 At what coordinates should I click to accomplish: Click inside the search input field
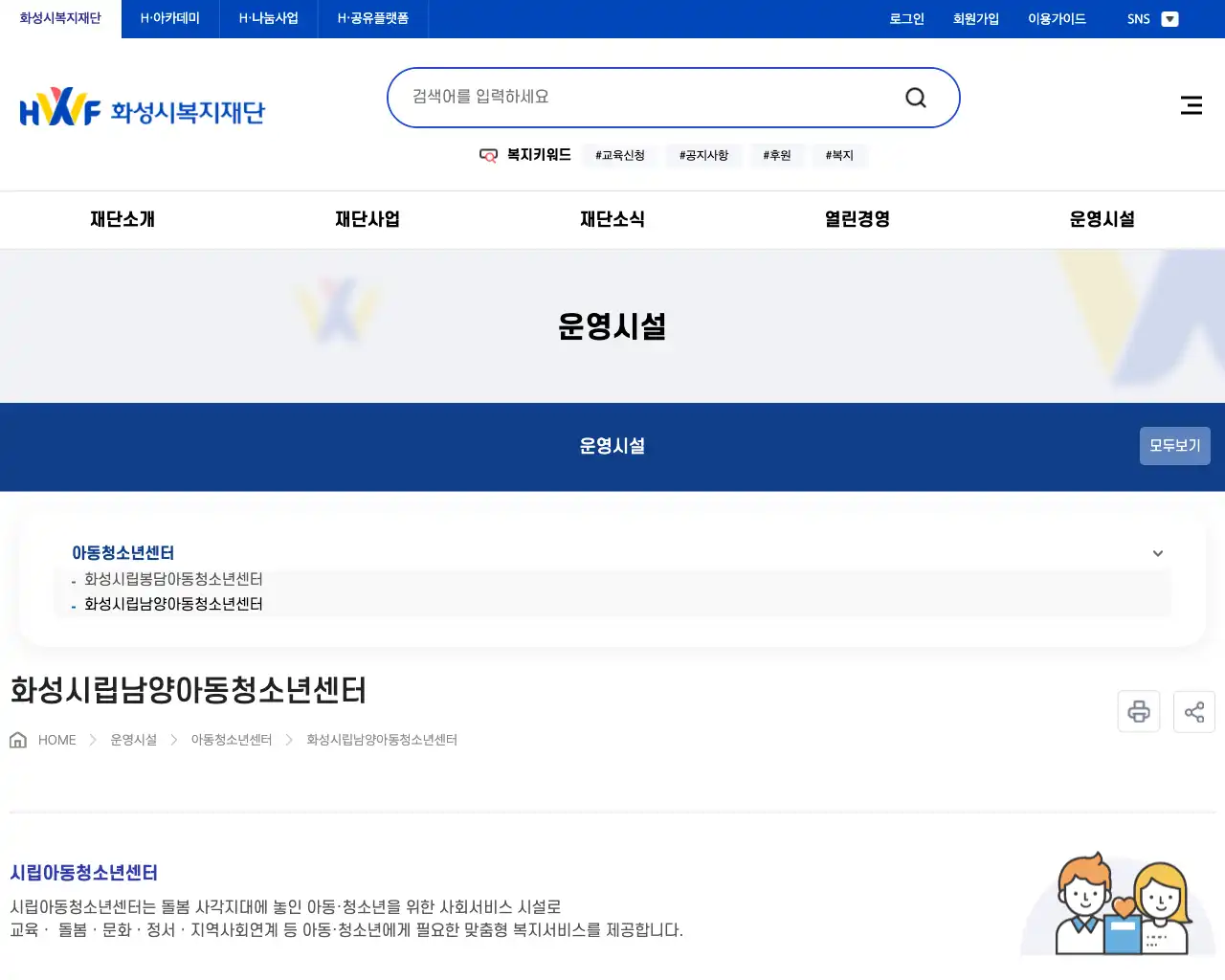coord(622,97)
